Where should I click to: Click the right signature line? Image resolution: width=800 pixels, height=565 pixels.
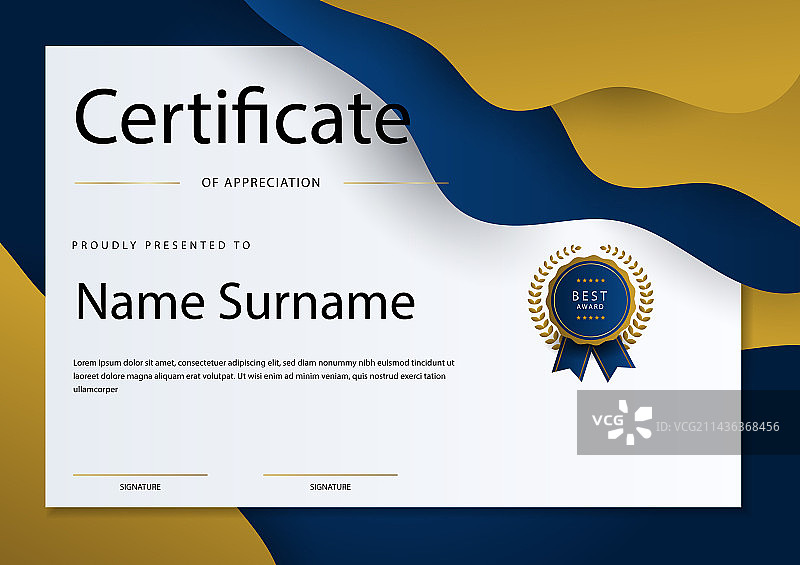pyautogui.click(x=330, y=474)
